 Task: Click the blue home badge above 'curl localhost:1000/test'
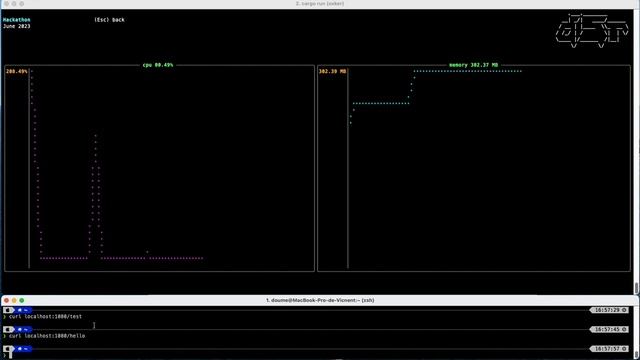tap(23, 310)
